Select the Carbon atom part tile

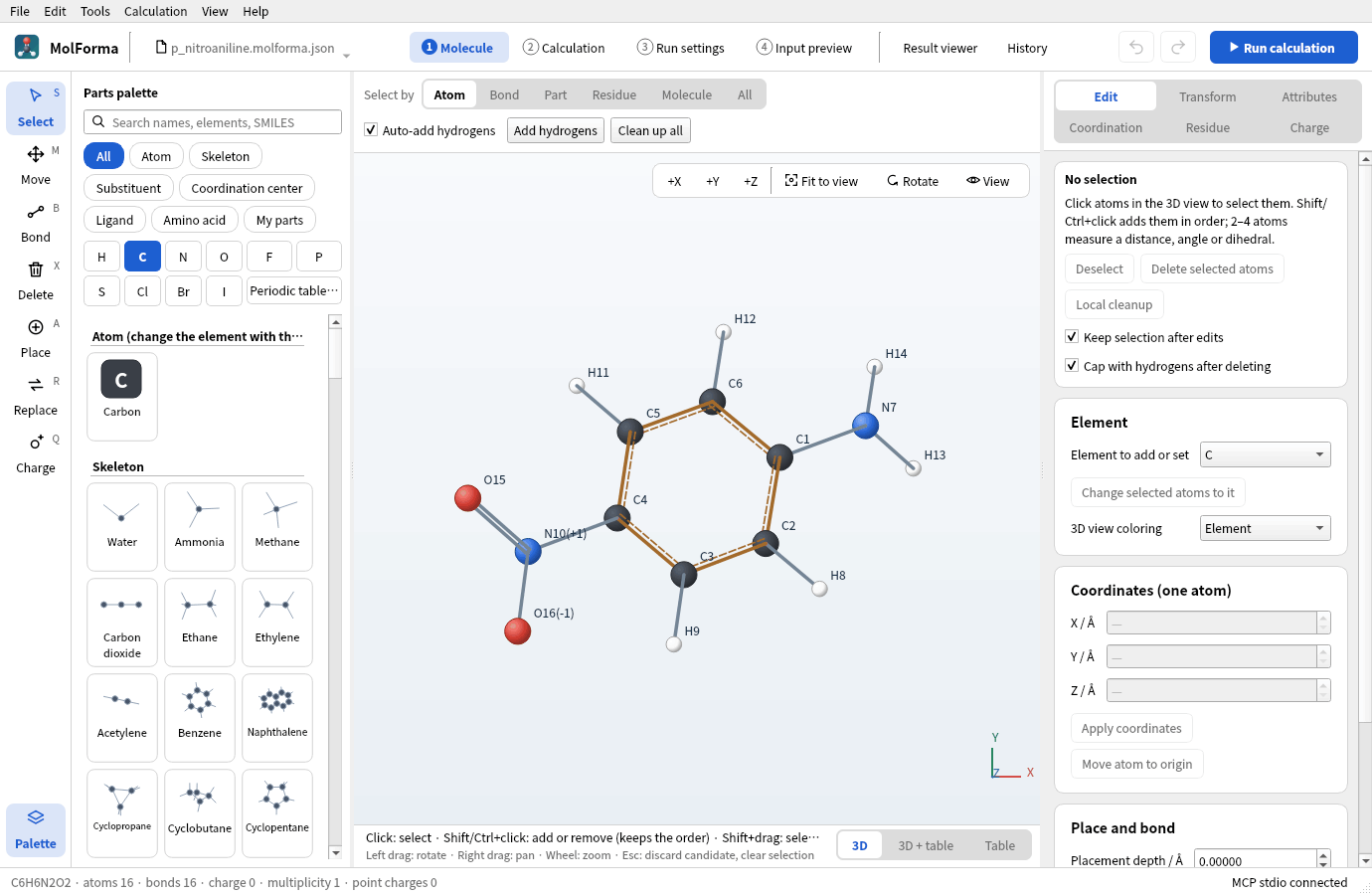(122, 396)
